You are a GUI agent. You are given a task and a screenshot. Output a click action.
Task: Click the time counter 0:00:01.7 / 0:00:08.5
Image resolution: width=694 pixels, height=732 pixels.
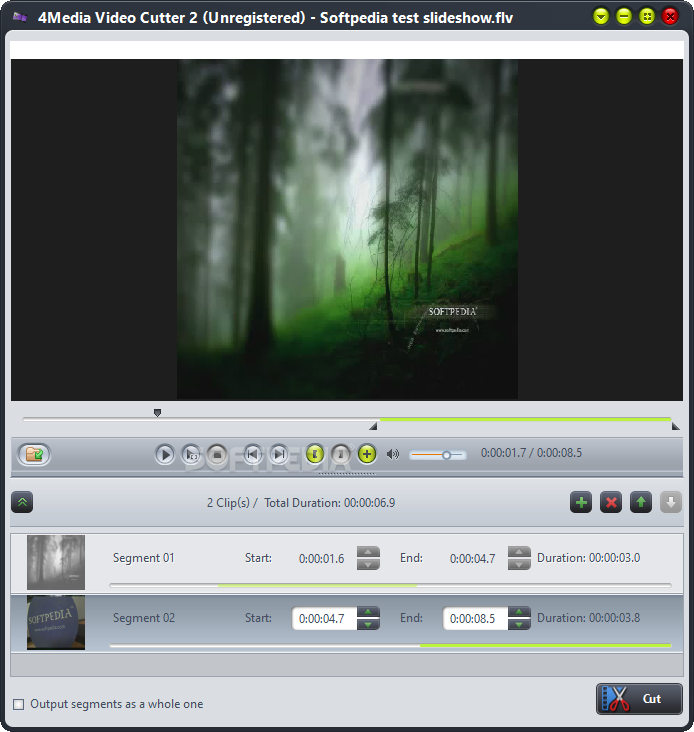(x=531, y=453)
